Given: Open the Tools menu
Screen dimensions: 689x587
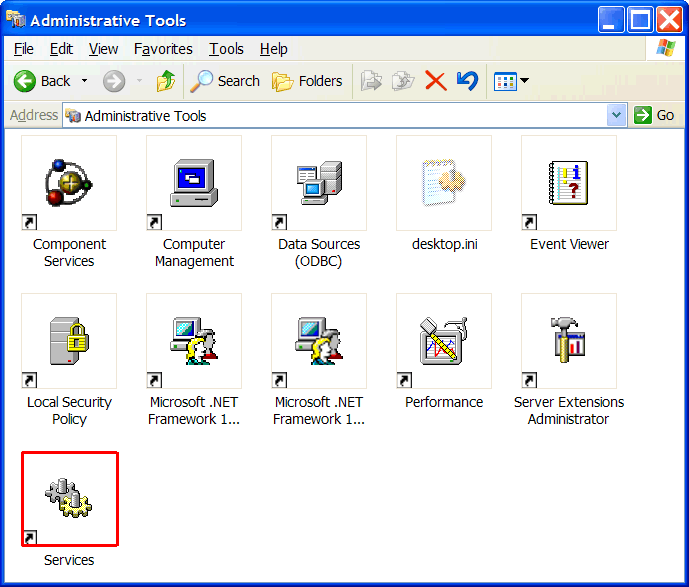Looking at the screenshot, I should pyautogui.click(x=226, y=49).
